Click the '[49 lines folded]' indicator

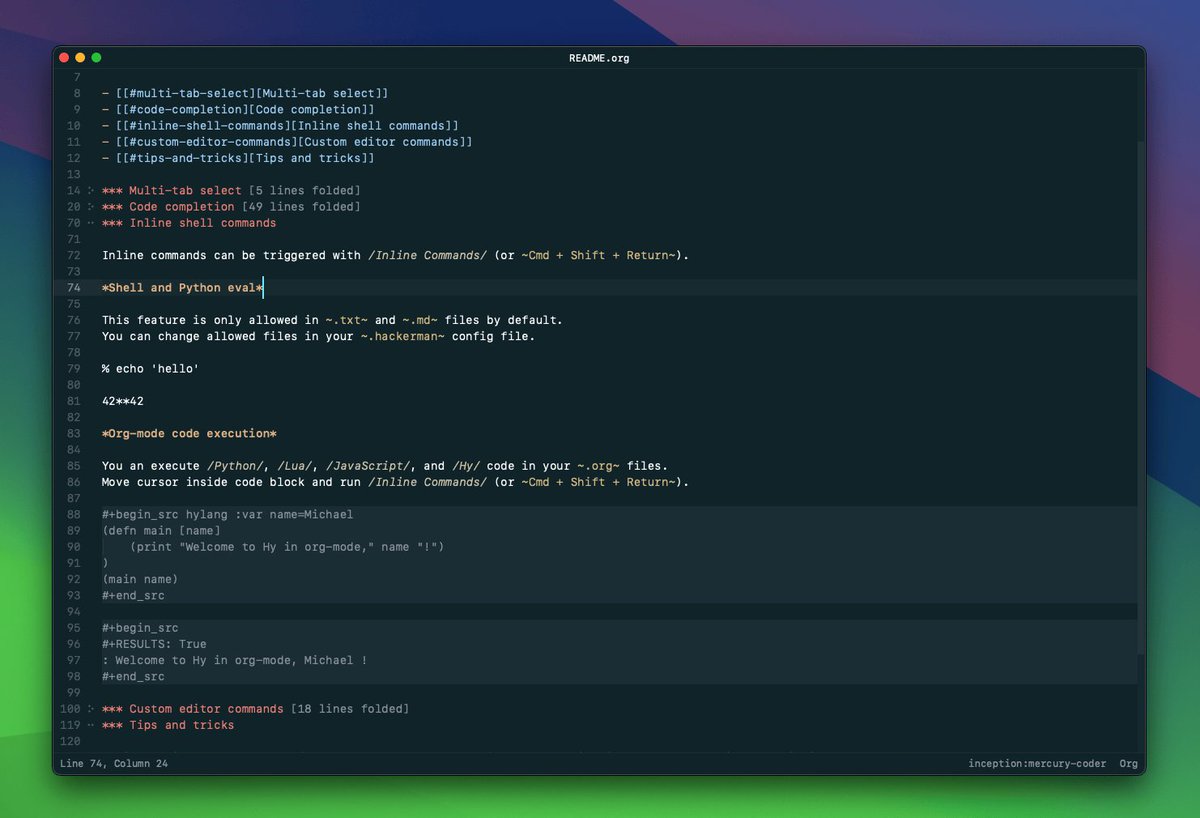click(301, 207)
